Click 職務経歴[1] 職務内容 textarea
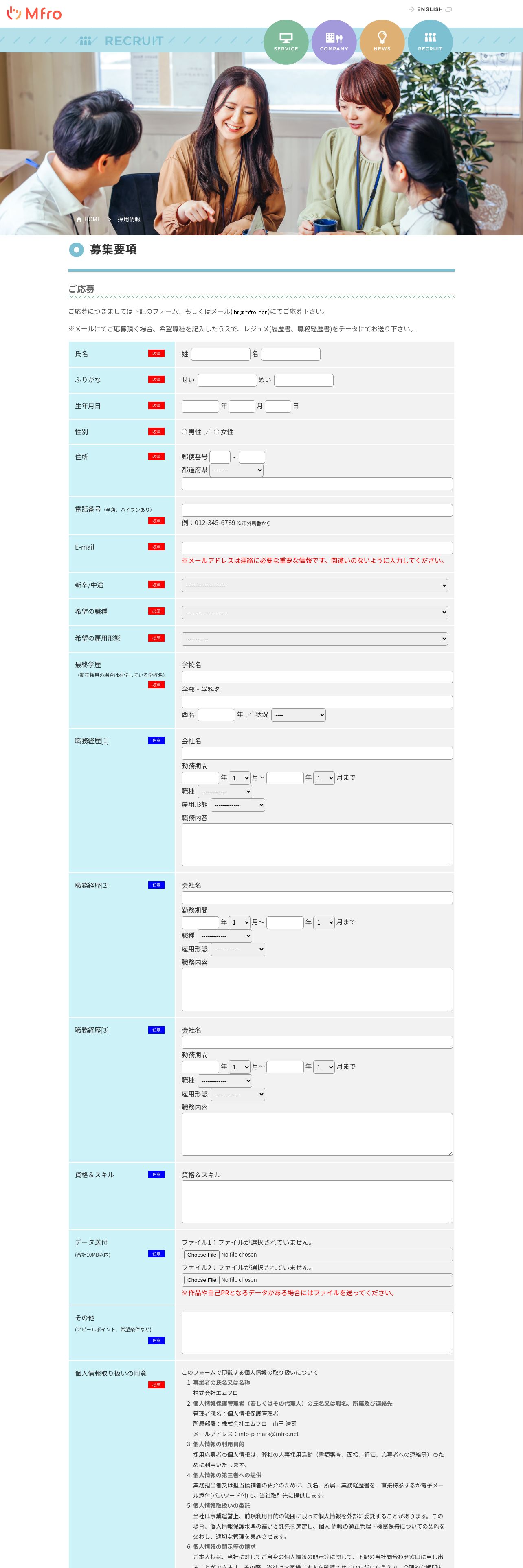The width and height of the screenshot is (523, 1568). (x=317, y=845)
